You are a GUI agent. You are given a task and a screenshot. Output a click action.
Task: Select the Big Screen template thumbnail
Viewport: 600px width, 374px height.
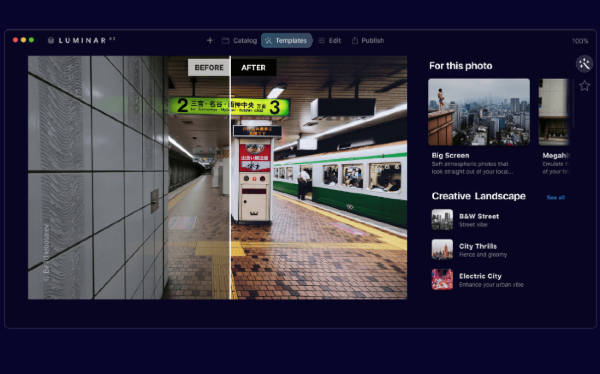tap(479, 112)
